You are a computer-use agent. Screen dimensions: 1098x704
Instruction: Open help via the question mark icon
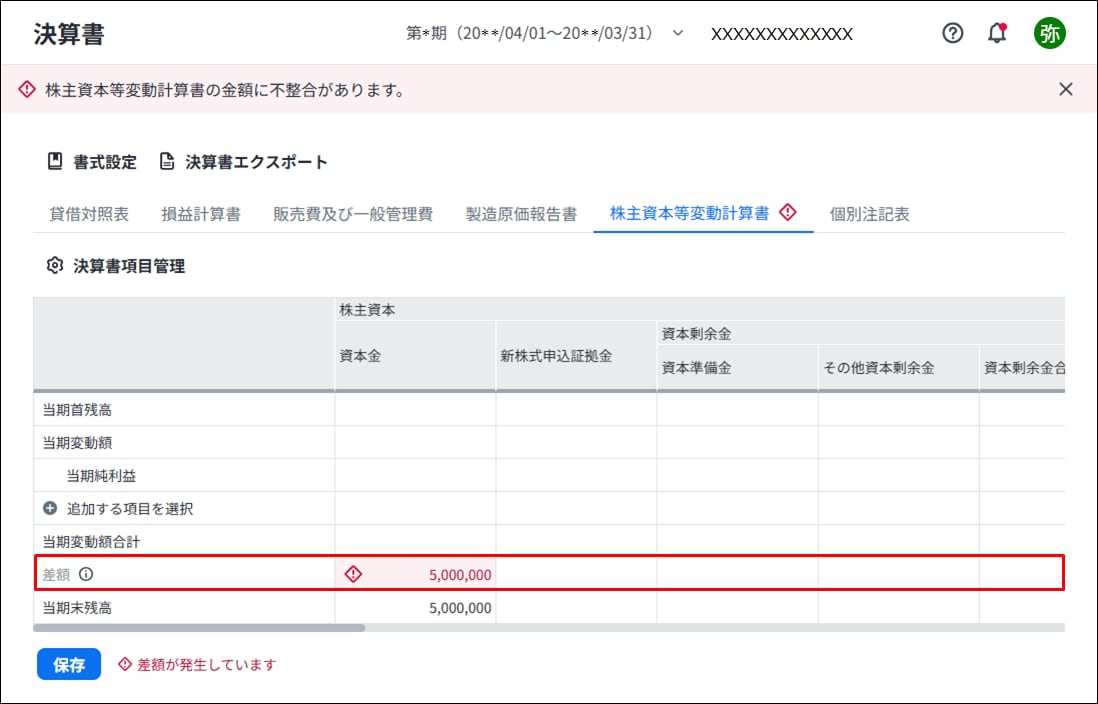pyautogui.click(x=952, y=33)
